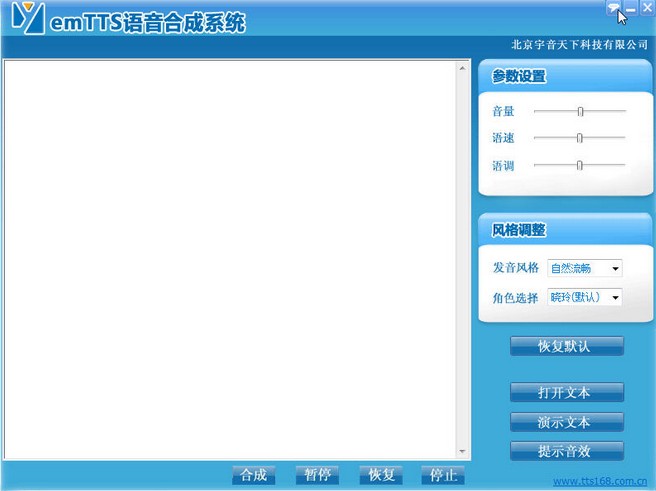The height and width of the screenshot is (491, 656).
Task: Stop playback with the 停止 button
Action: [x=443, y=475]
